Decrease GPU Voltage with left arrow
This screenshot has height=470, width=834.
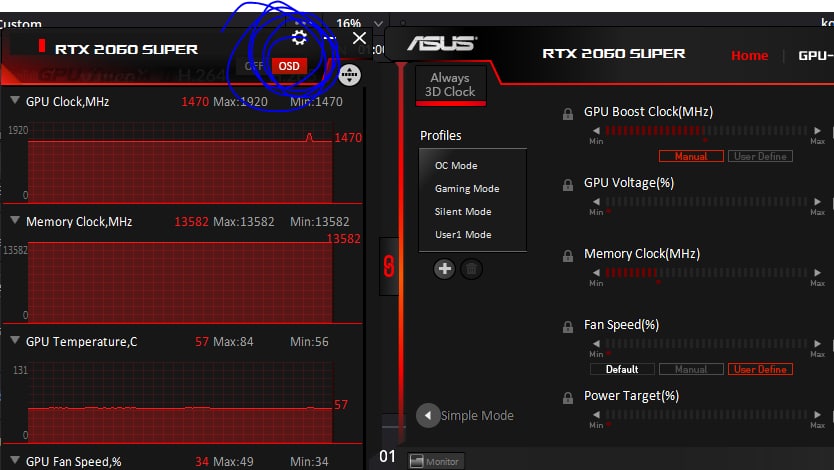pos(596,202)
